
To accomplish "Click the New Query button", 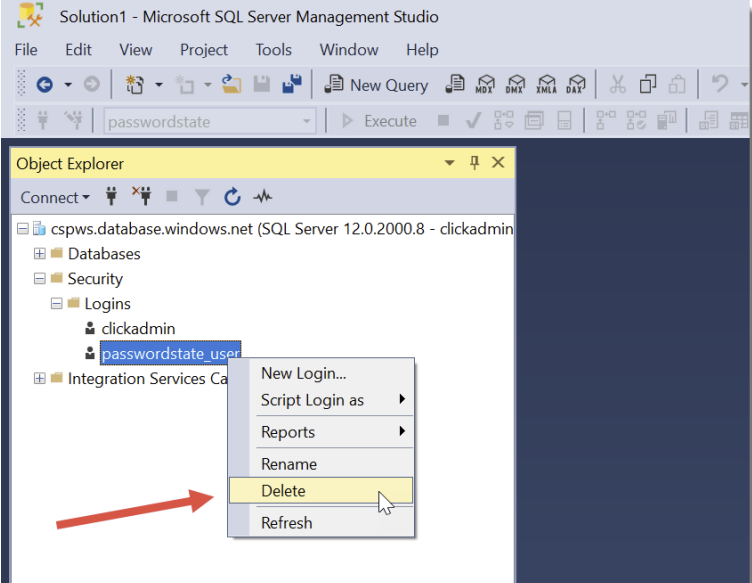I will point(376,85).
